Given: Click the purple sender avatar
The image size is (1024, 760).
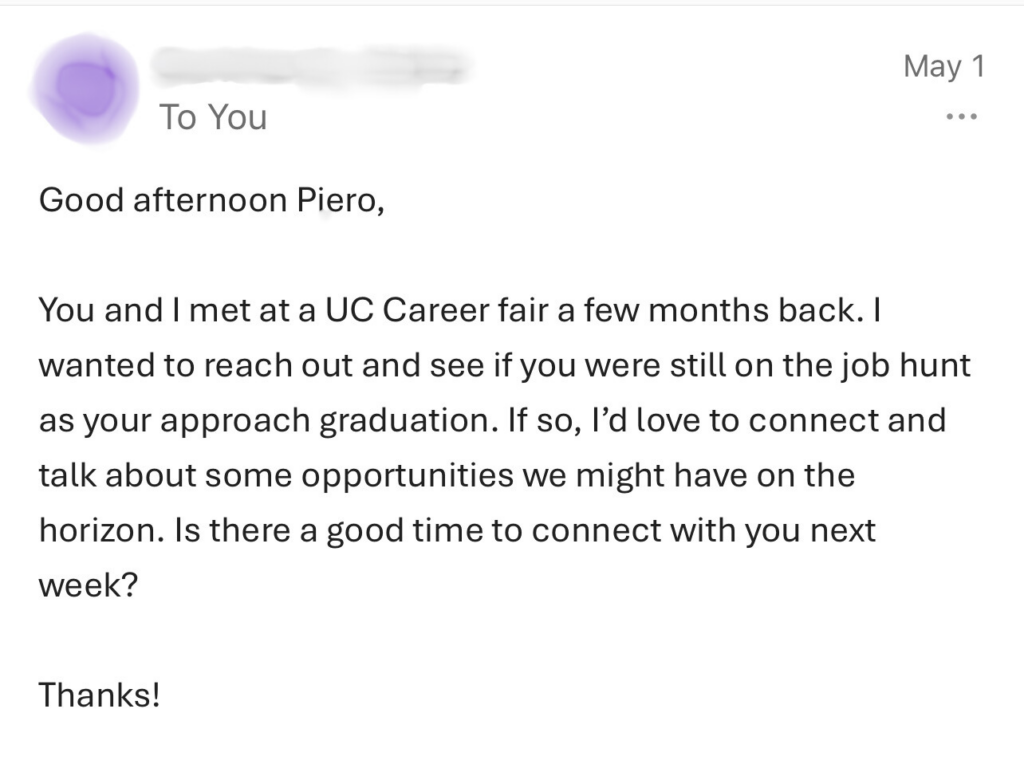Looking at the screenshot, I should point(83,89).
